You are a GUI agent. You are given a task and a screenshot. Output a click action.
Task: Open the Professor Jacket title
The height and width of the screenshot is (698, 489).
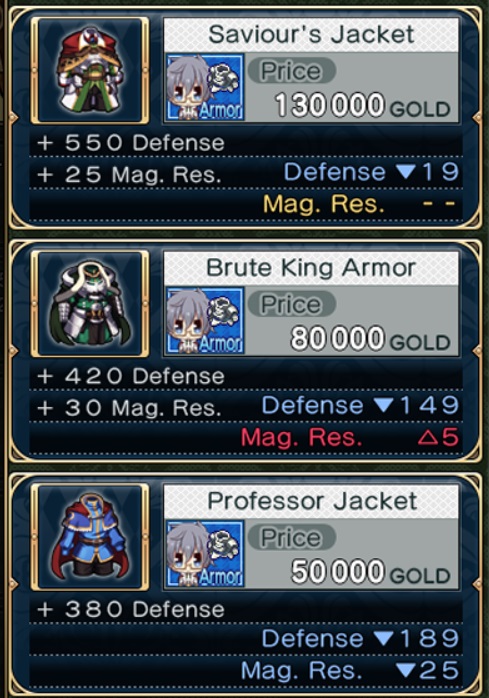[311, 501]
